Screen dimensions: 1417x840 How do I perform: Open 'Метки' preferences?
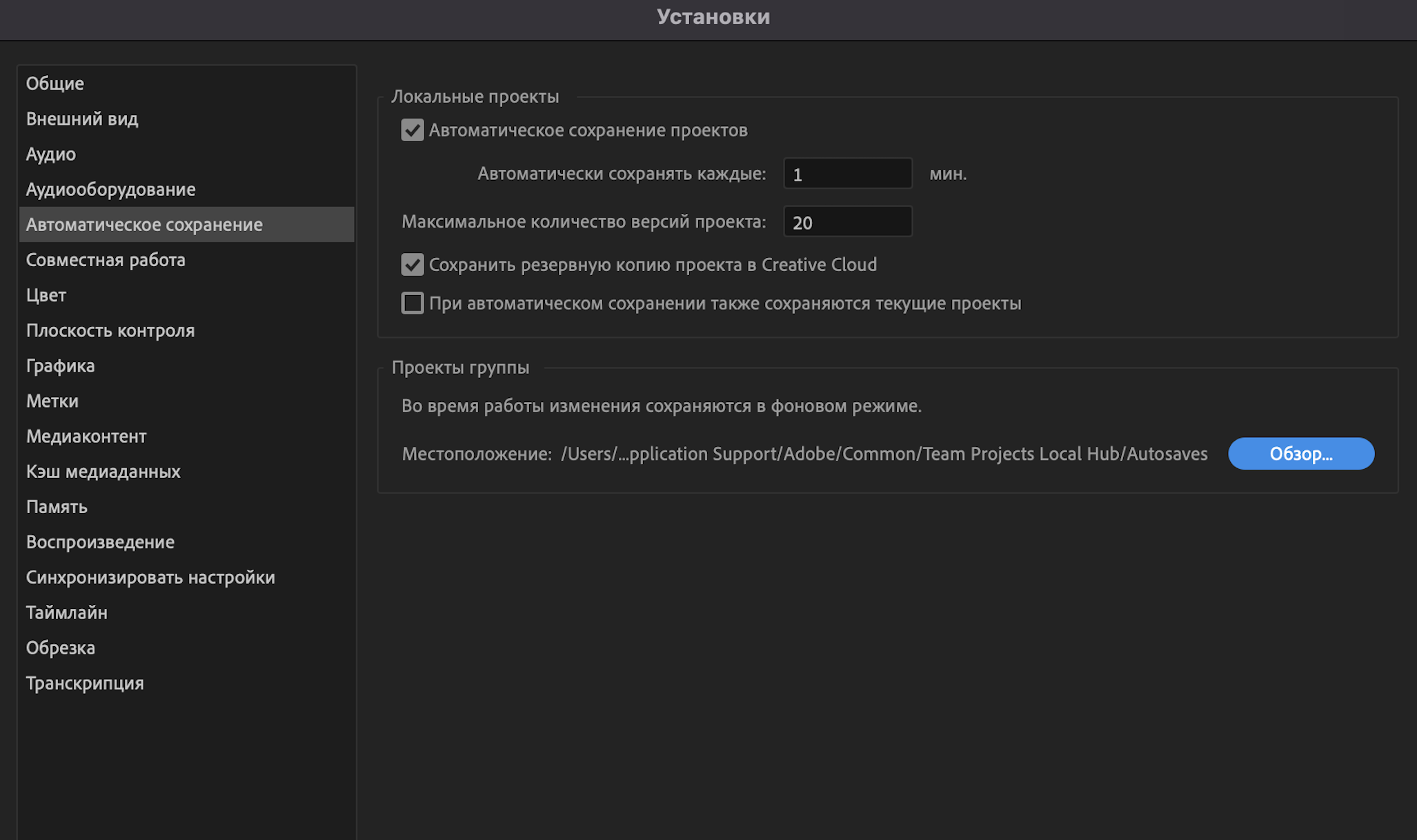coord(52,401)
